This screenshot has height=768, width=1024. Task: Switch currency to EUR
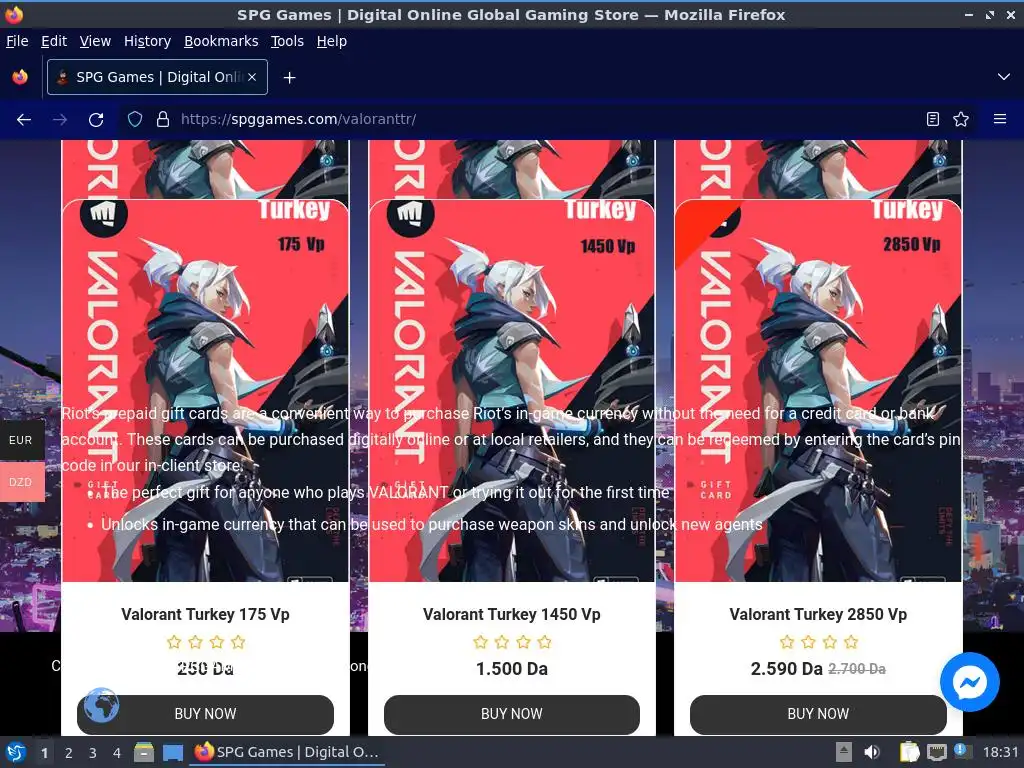coord(22,440)
